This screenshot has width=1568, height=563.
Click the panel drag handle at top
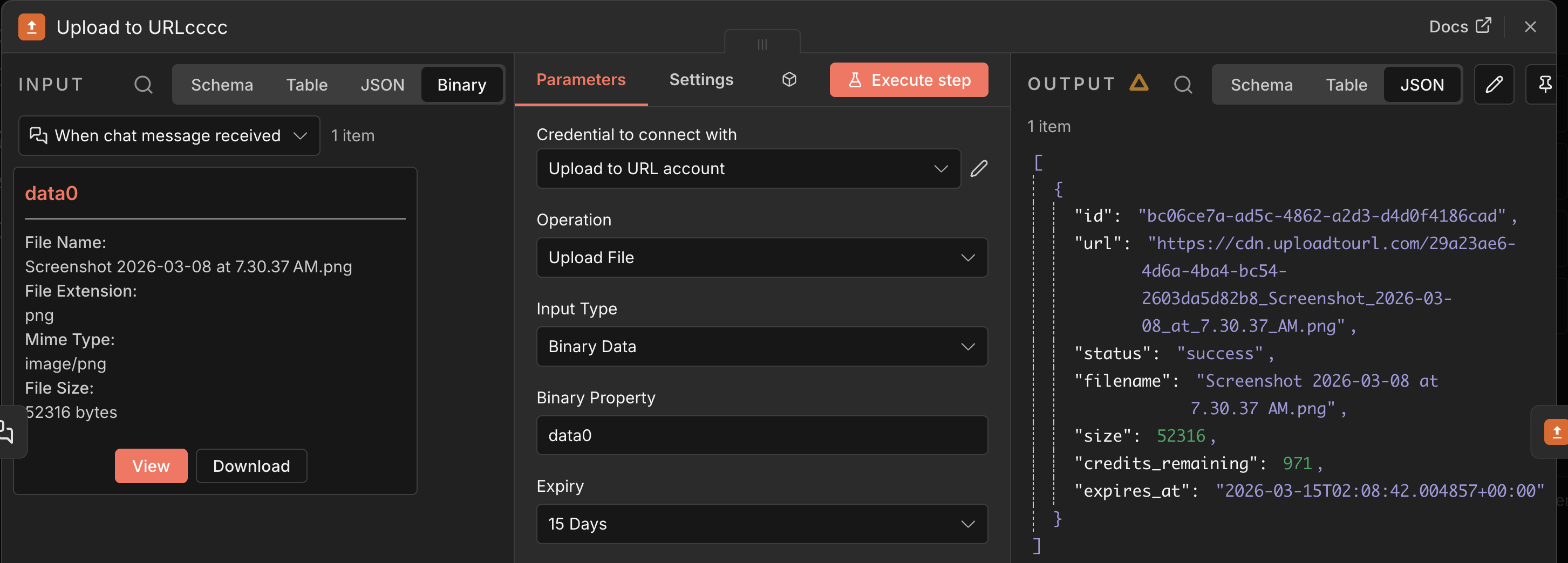pyautogui.click(x=762, y=44)
